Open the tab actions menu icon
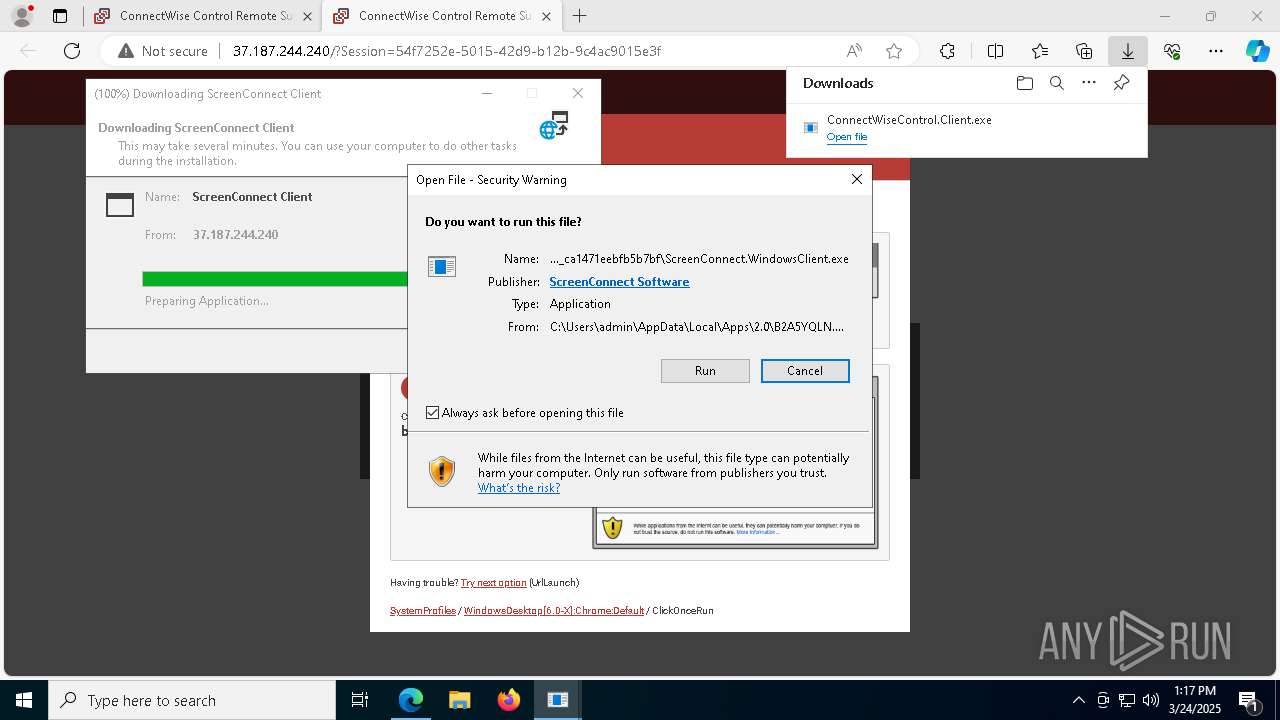1280x720 pixels. pyautogui.click(x=60, y=16)
